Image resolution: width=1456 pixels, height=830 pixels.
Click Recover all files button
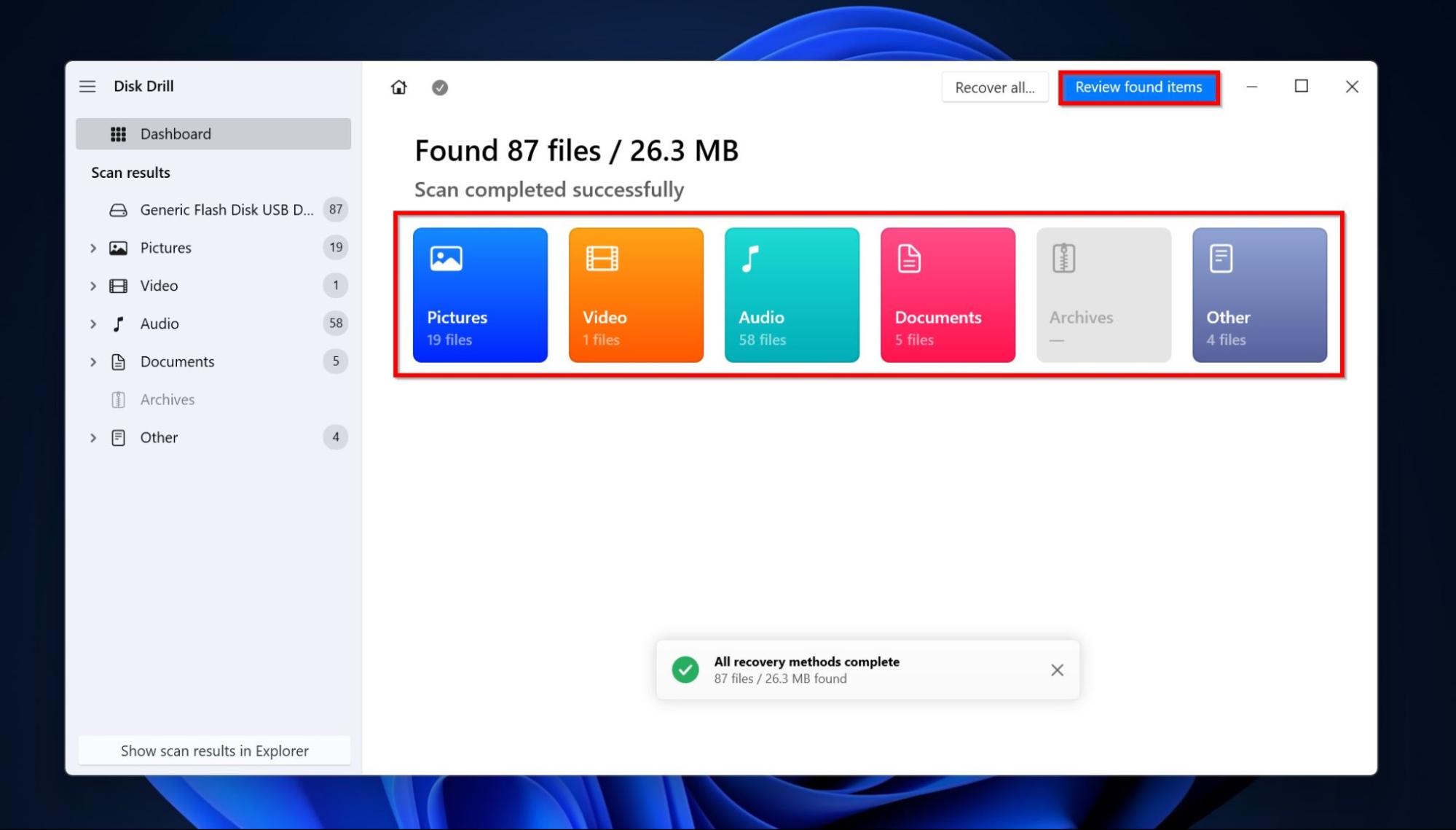click(x=994, y=87)
